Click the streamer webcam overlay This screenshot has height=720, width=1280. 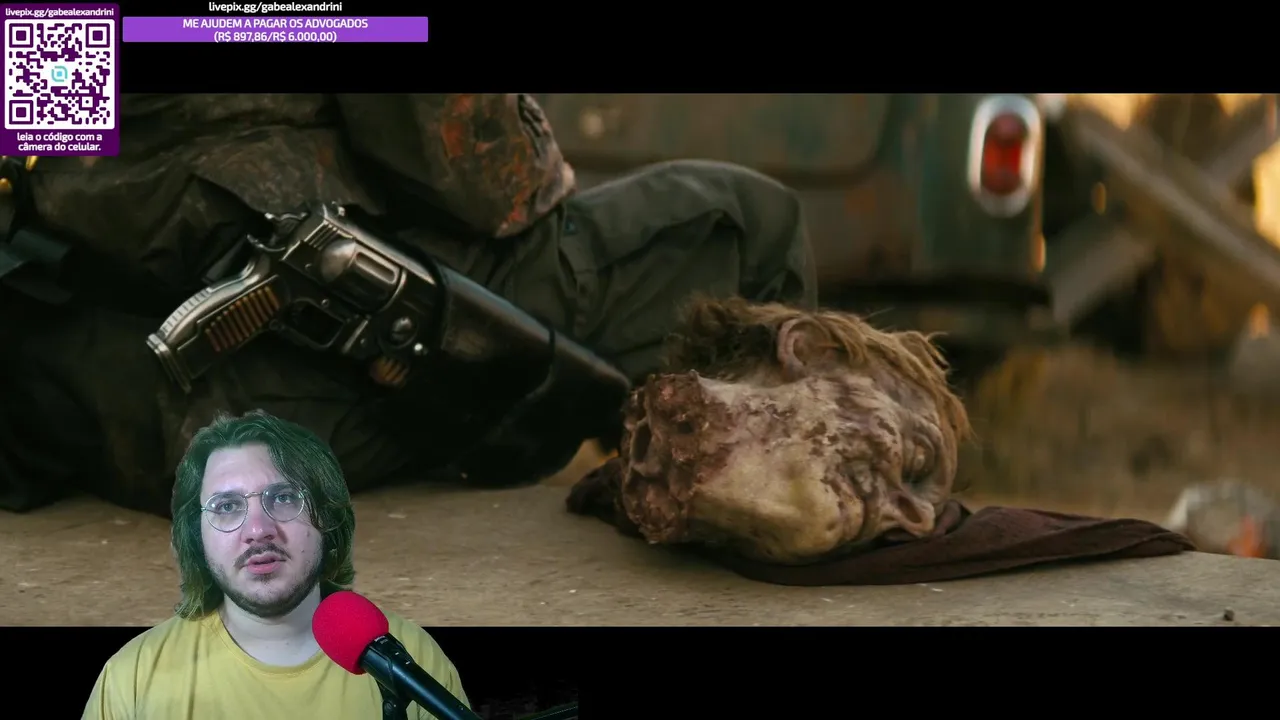click(x=275, y=565)
